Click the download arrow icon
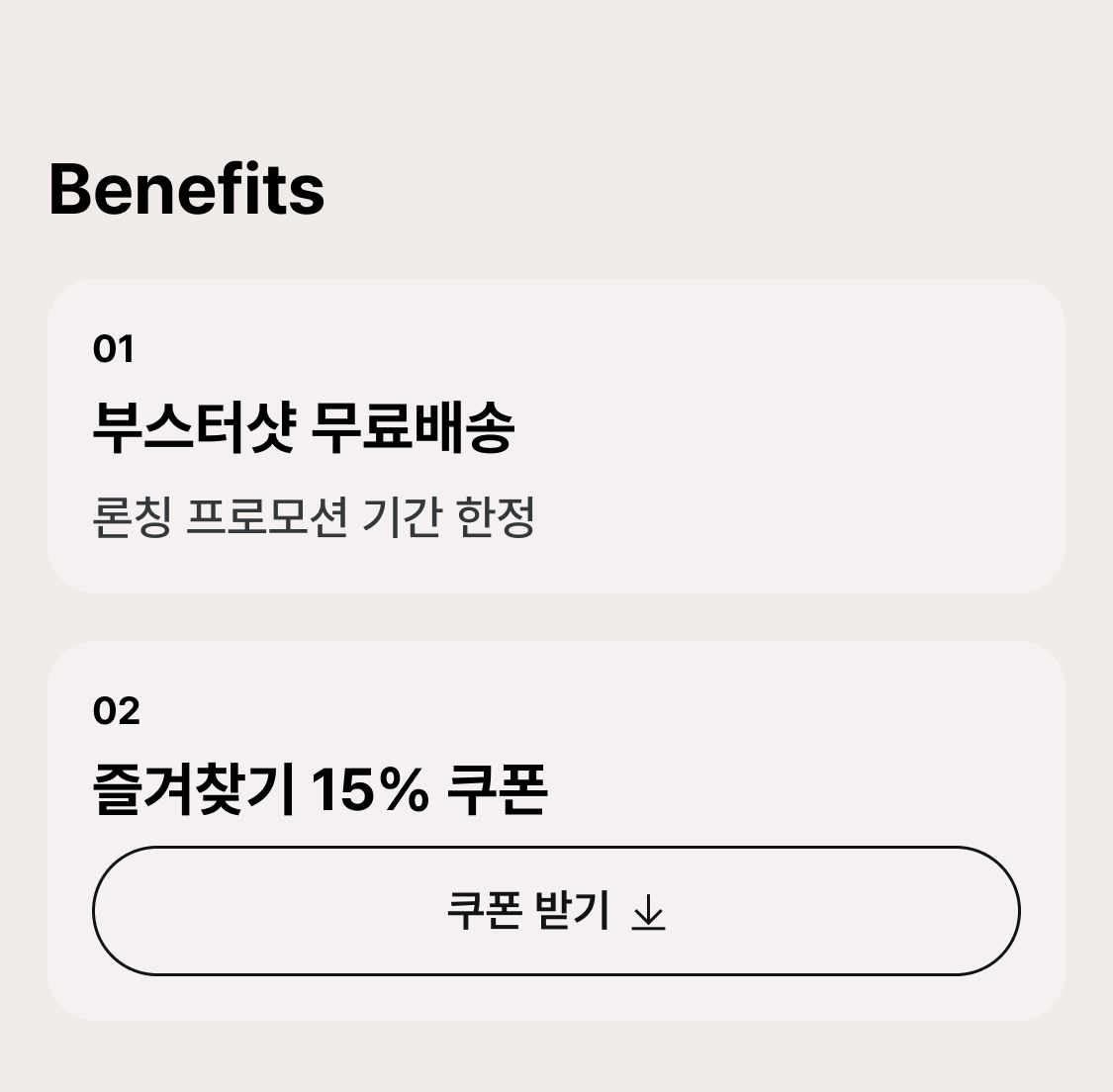1113x1092 pixels. pos(648,912)
